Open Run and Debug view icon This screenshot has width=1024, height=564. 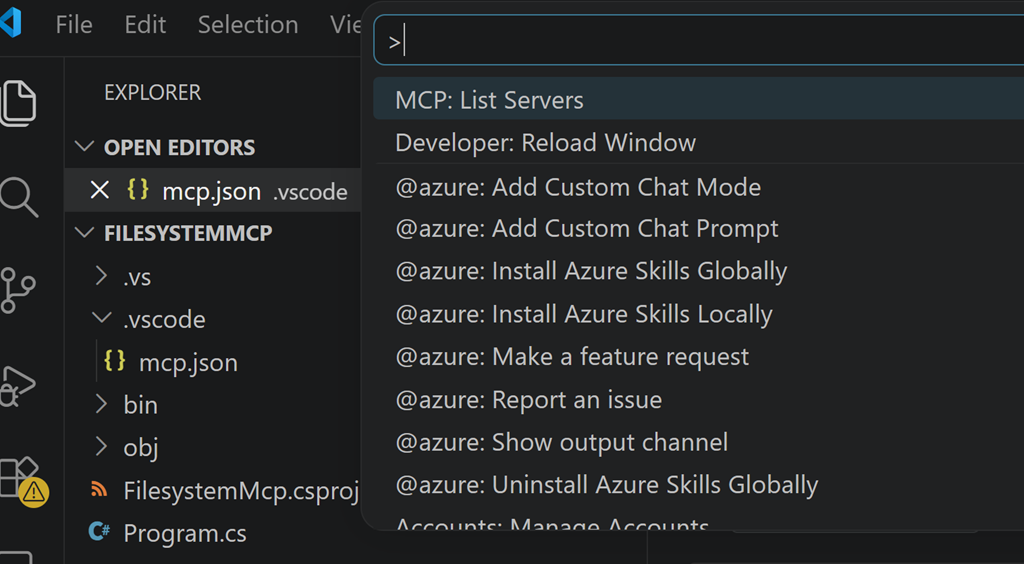point(18,385)
